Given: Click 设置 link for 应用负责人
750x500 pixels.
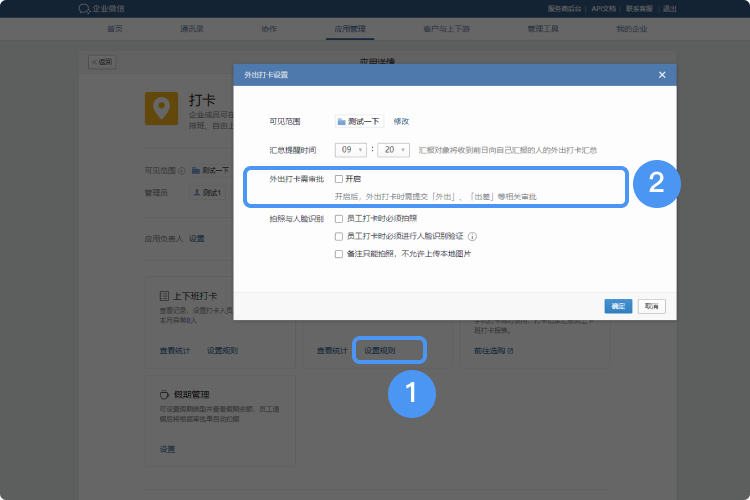Looking at the screenshot, I should (197, 238).
